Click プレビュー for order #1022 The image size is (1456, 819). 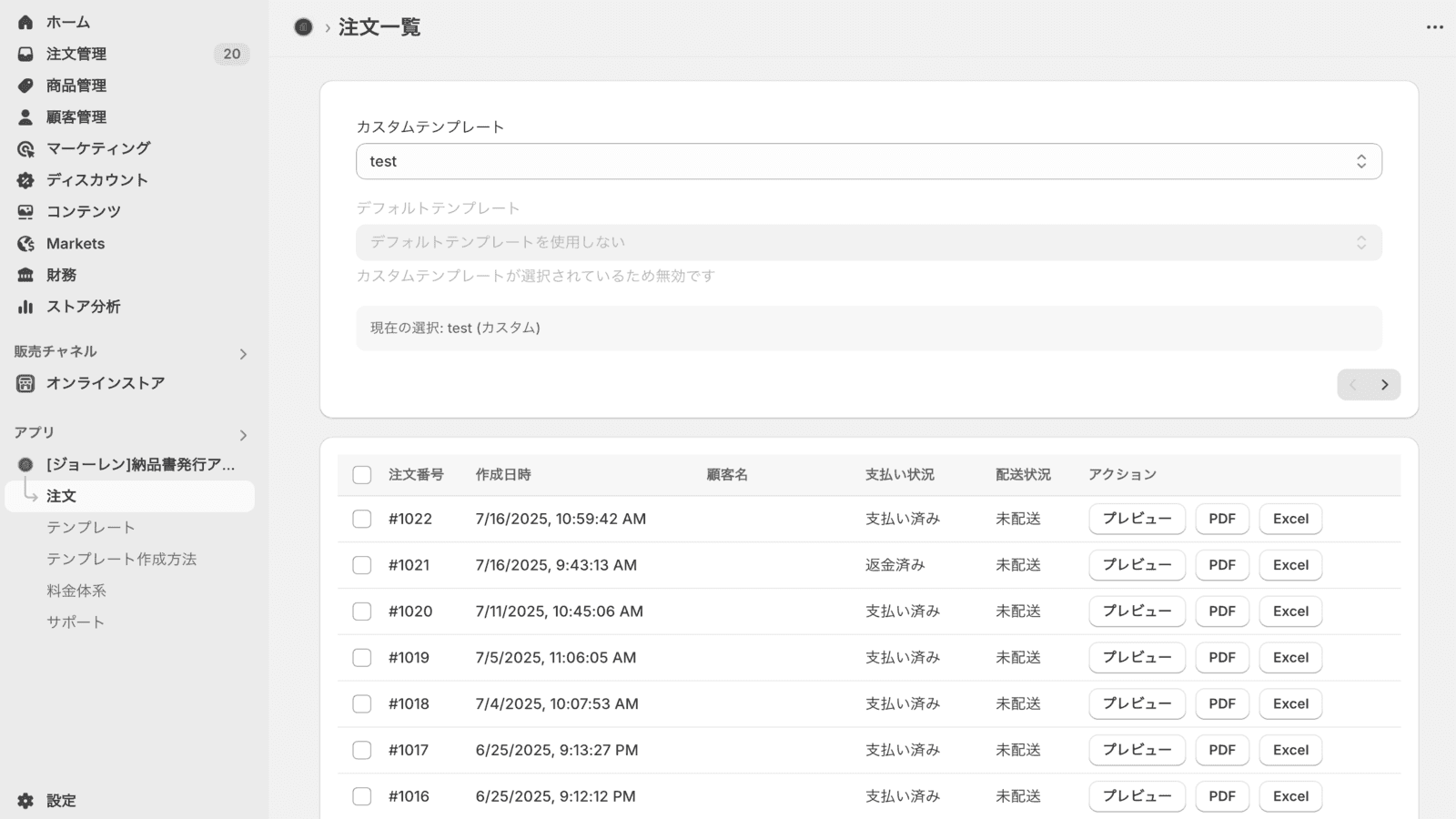click(x=1137, y=519)
